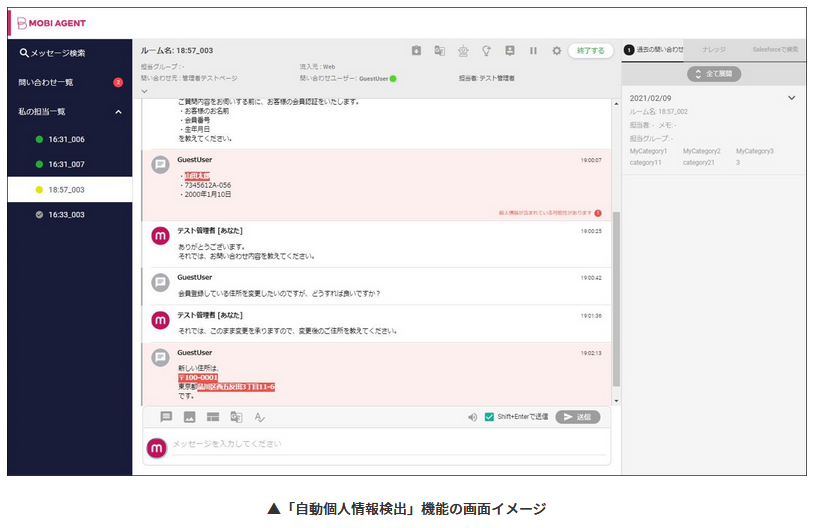The height and width of the screenshot is (528, 815).
Task: Expand room details chevron under 問い合わせ元
Action: point(144,91)
